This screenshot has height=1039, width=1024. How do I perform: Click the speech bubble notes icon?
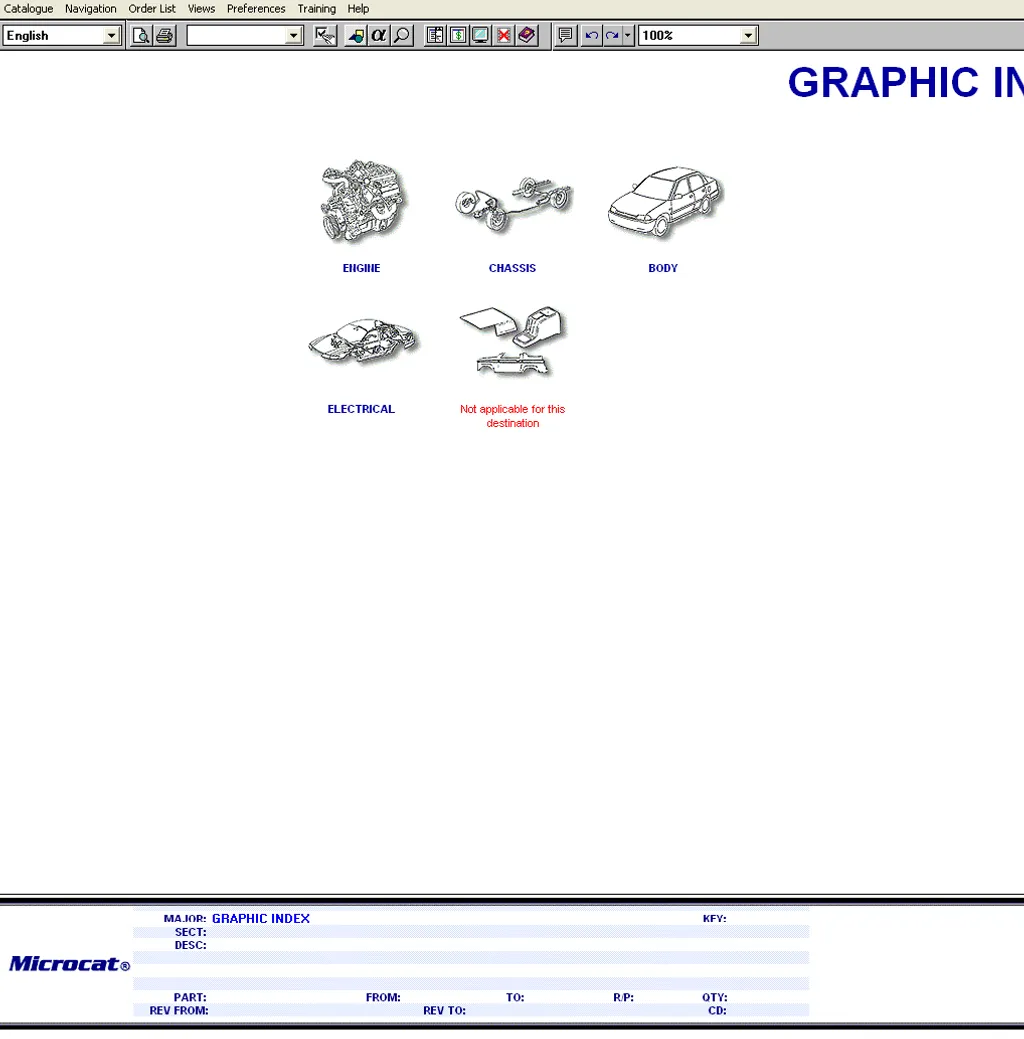pyautogui.click(x=565, y=36)
